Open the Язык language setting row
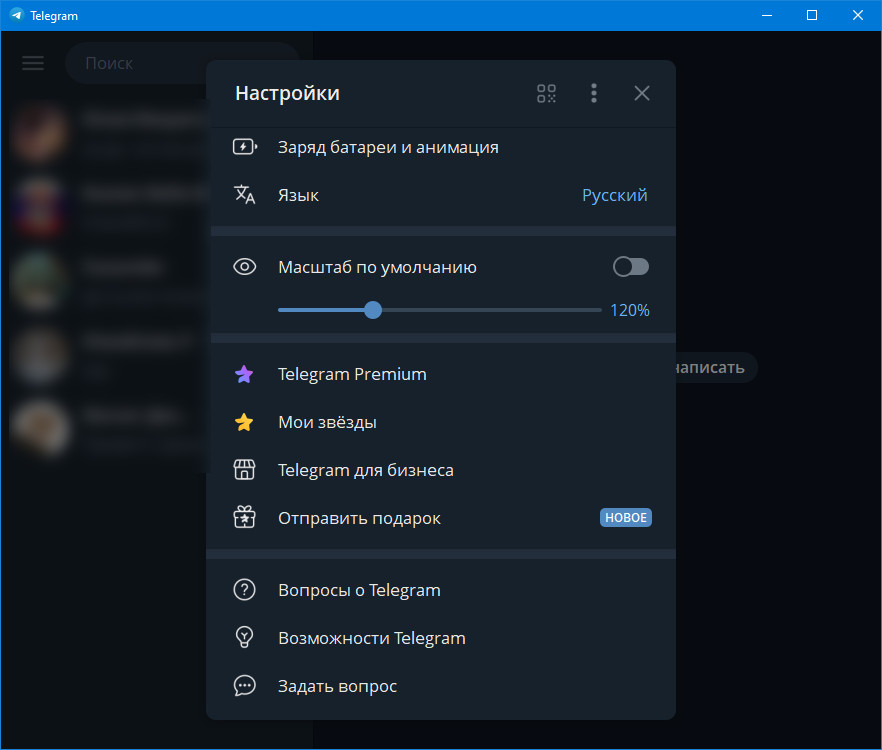The width and height of the screenshot is (882, 750). [x=441, y=195]
